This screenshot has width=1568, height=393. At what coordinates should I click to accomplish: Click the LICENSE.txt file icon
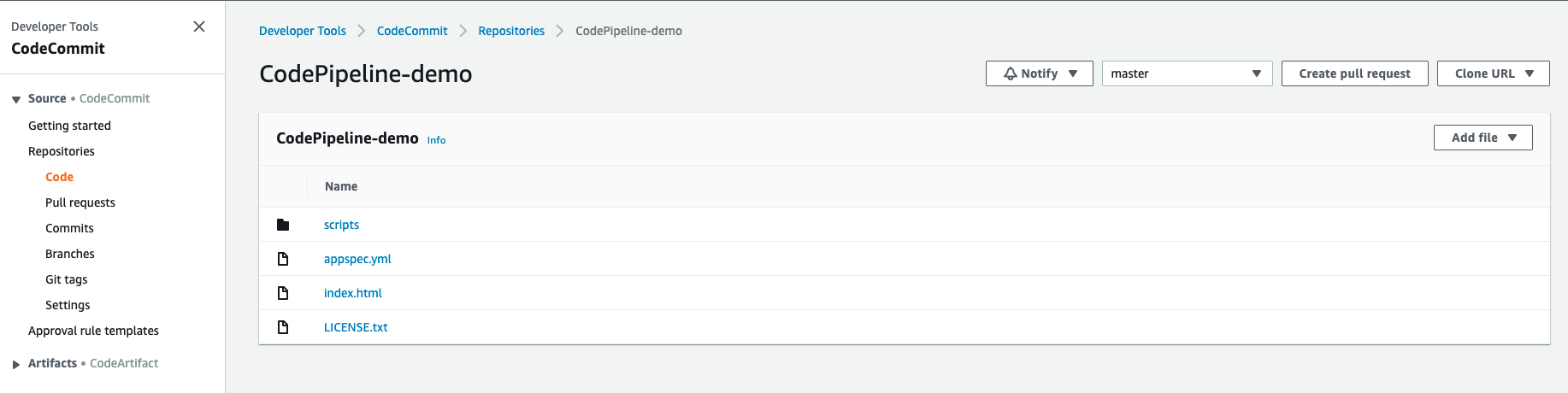(x=283, y=327)
